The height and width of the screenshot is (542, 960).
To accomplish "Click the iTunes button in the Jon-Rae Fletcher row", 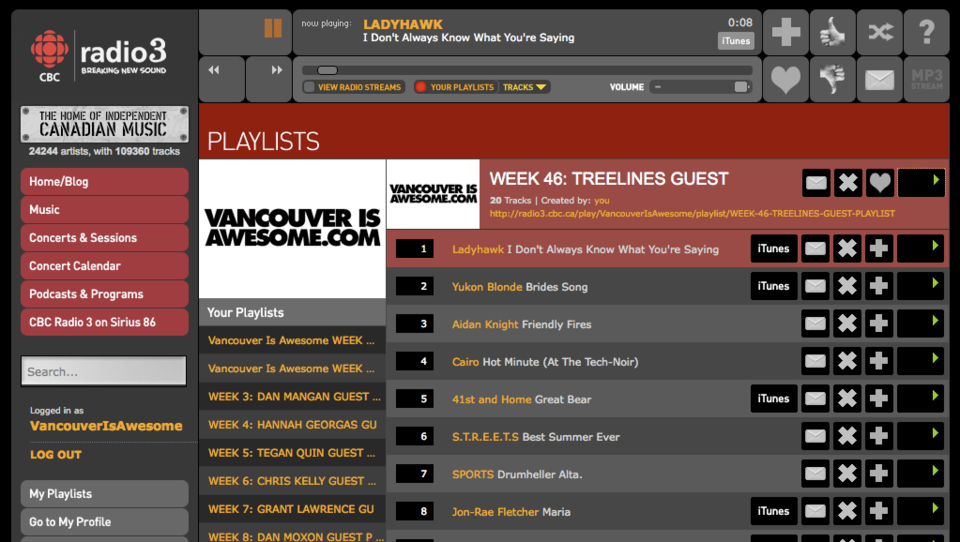I will coord(774,511).
